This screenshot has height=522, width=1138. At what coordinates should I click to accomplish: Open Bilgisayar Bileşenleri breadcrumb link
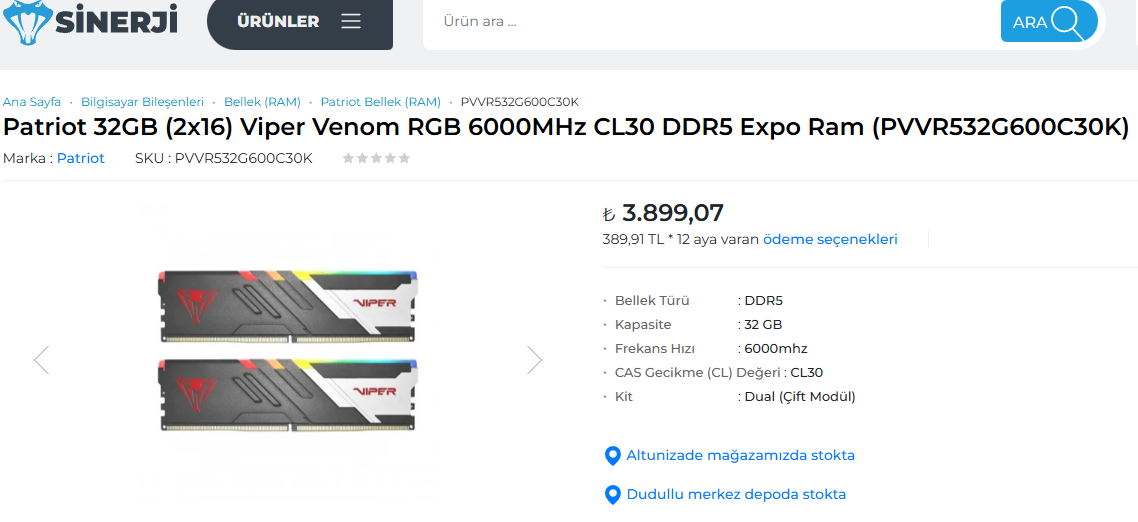click(142, 102)
